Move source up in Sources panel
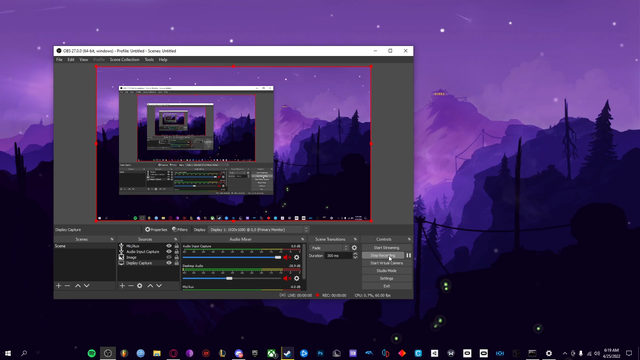Screen dimensions: 640x360 pos(150,286)
